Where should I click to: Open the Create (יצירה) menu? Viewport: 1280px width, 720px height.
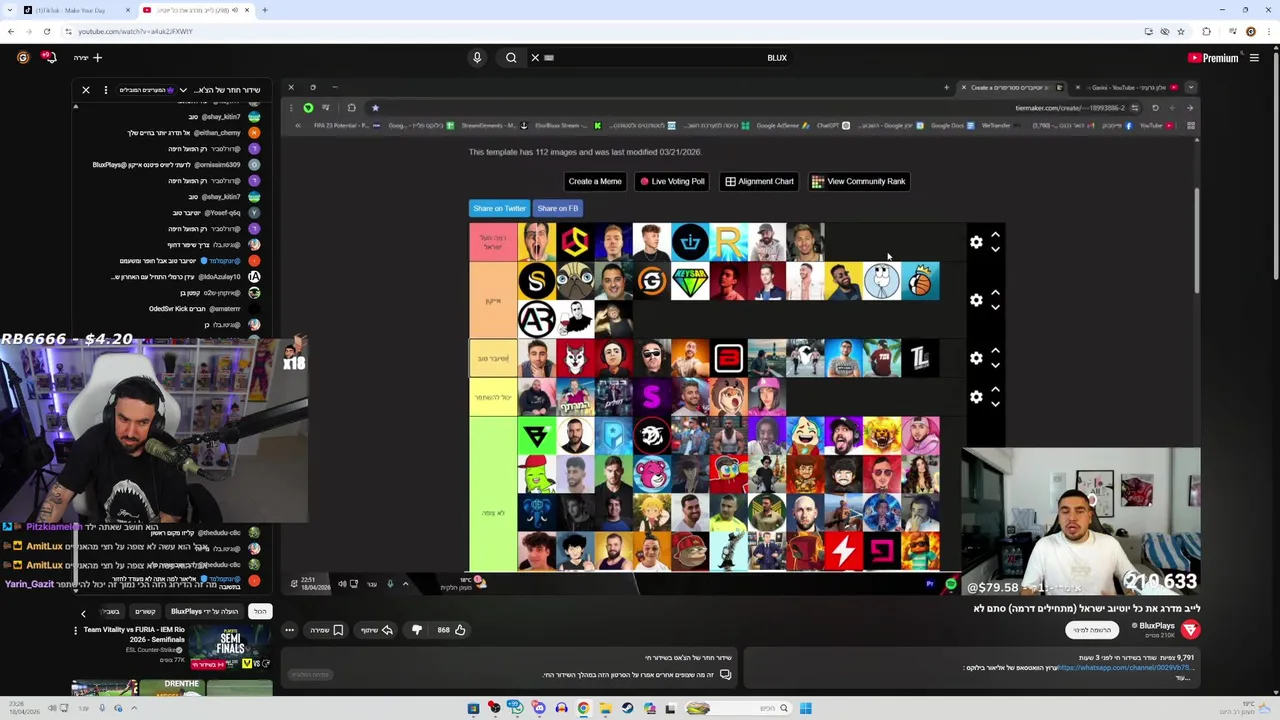[88, 58]
